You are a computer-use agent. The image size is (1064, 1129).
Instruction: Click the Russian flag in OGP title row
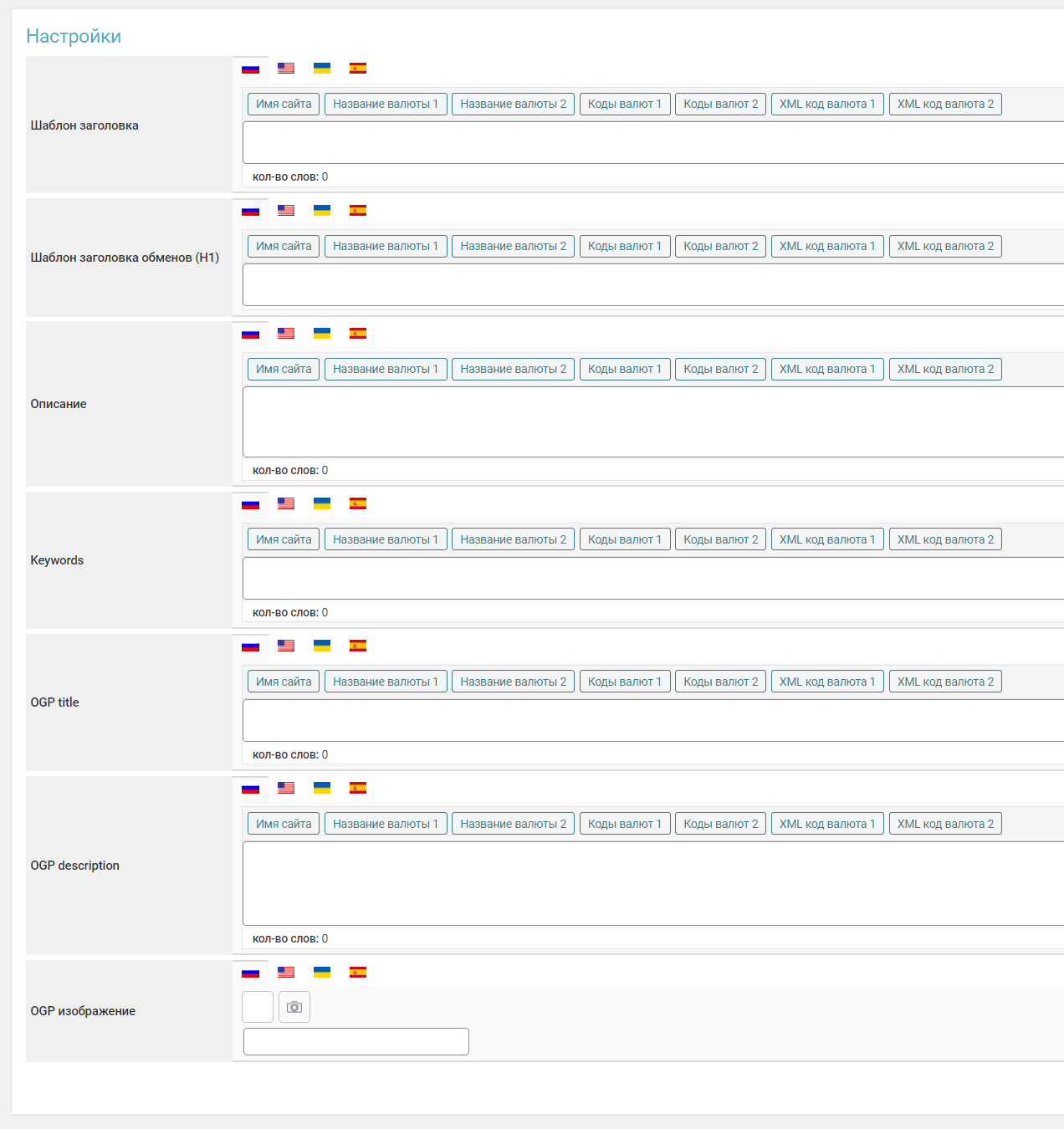(250, 646)
